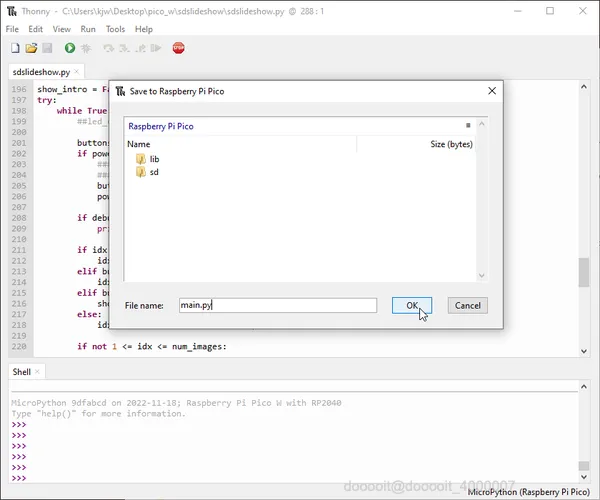Viewport: 600px width, 500px height.
Task: Click the File name input field
Action: coord(278,305)
